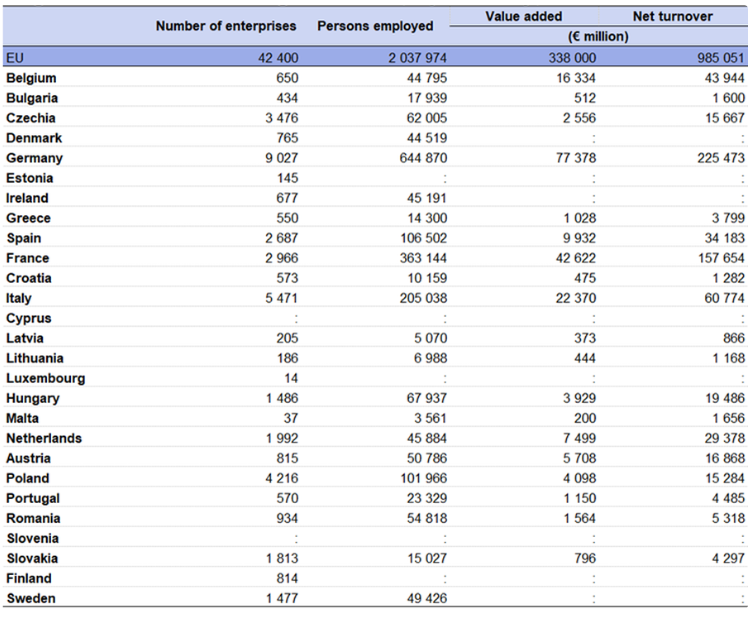This screenshot has height=618, width=751.
Task: Select the Netherlands row label
Action: 44,438
